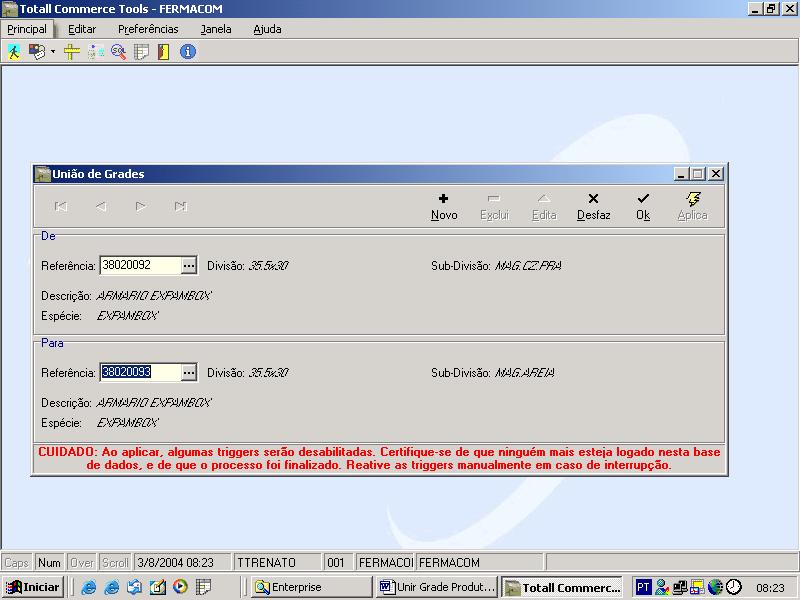This screenshot has width=800, height=600.
Task: Click the door exit icon
Action: coord(163,52)
